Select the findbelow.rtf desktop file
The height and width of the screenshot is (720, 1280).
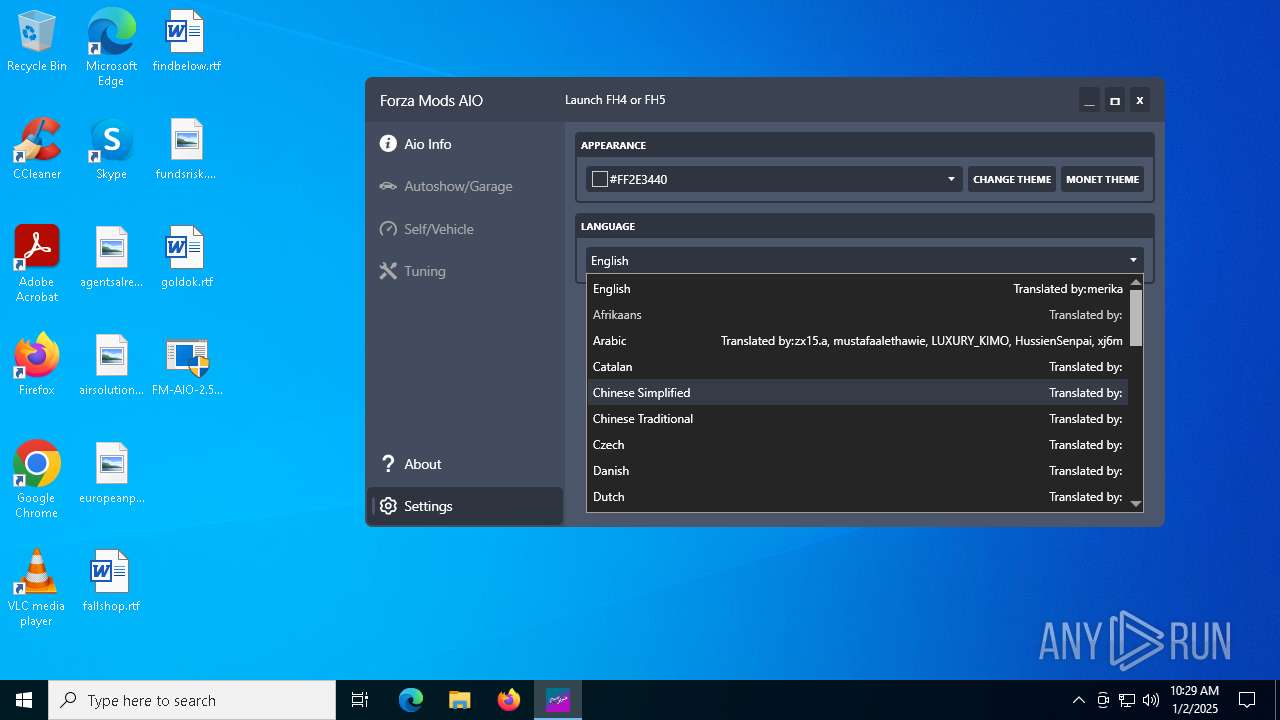186,42
